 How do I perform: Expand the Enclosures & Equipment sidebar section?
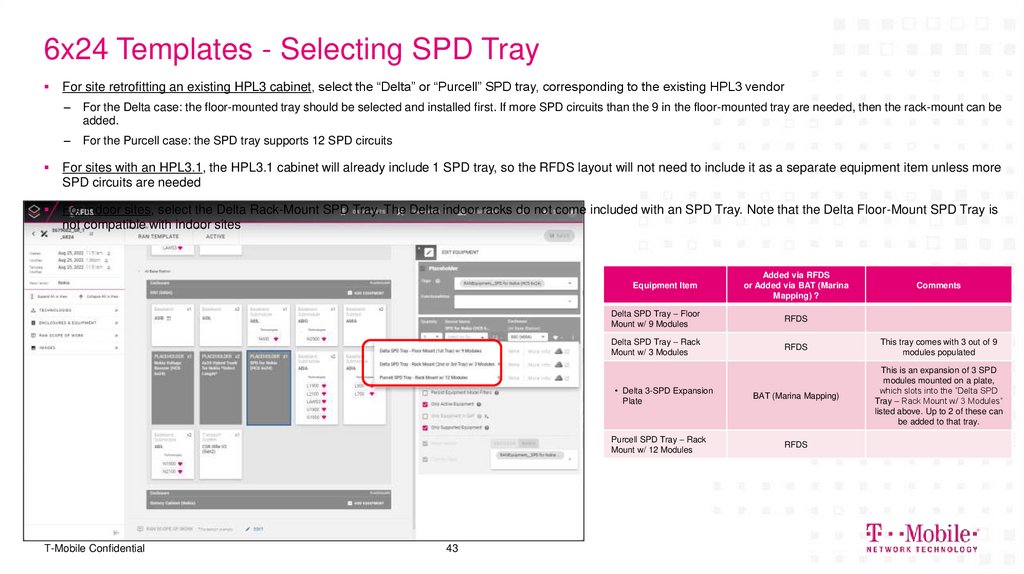click(x=74, y=323)
